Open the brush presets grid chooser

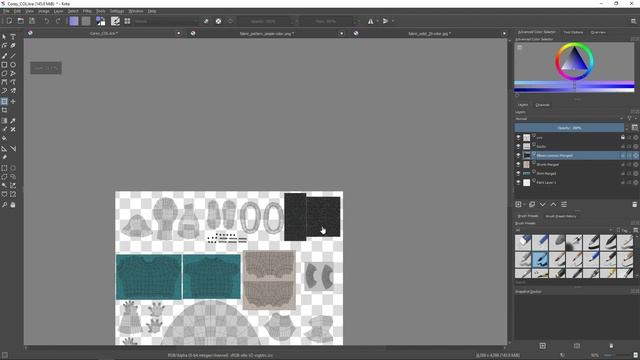pyautogui.click(x=127, y=21)
